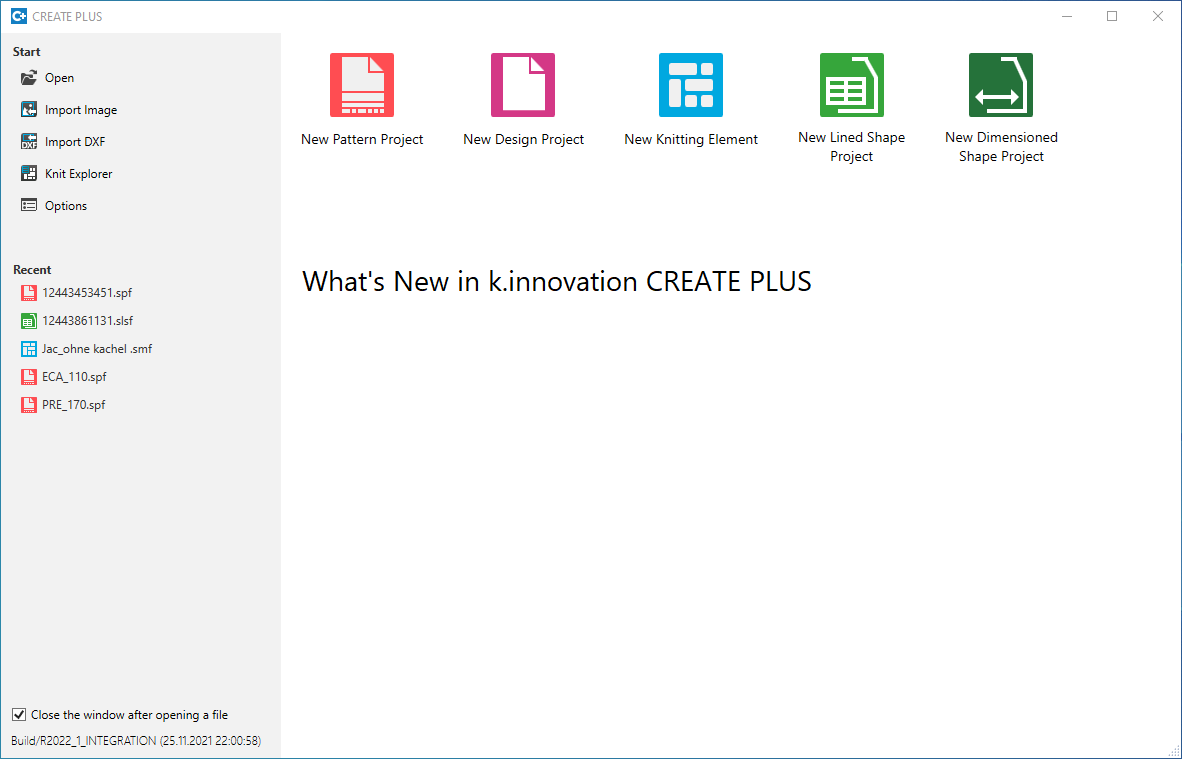Open recent file Jac_ohne kachel .smf
This screenshot has height=759, width=1182.
click(x=96, y=349)
